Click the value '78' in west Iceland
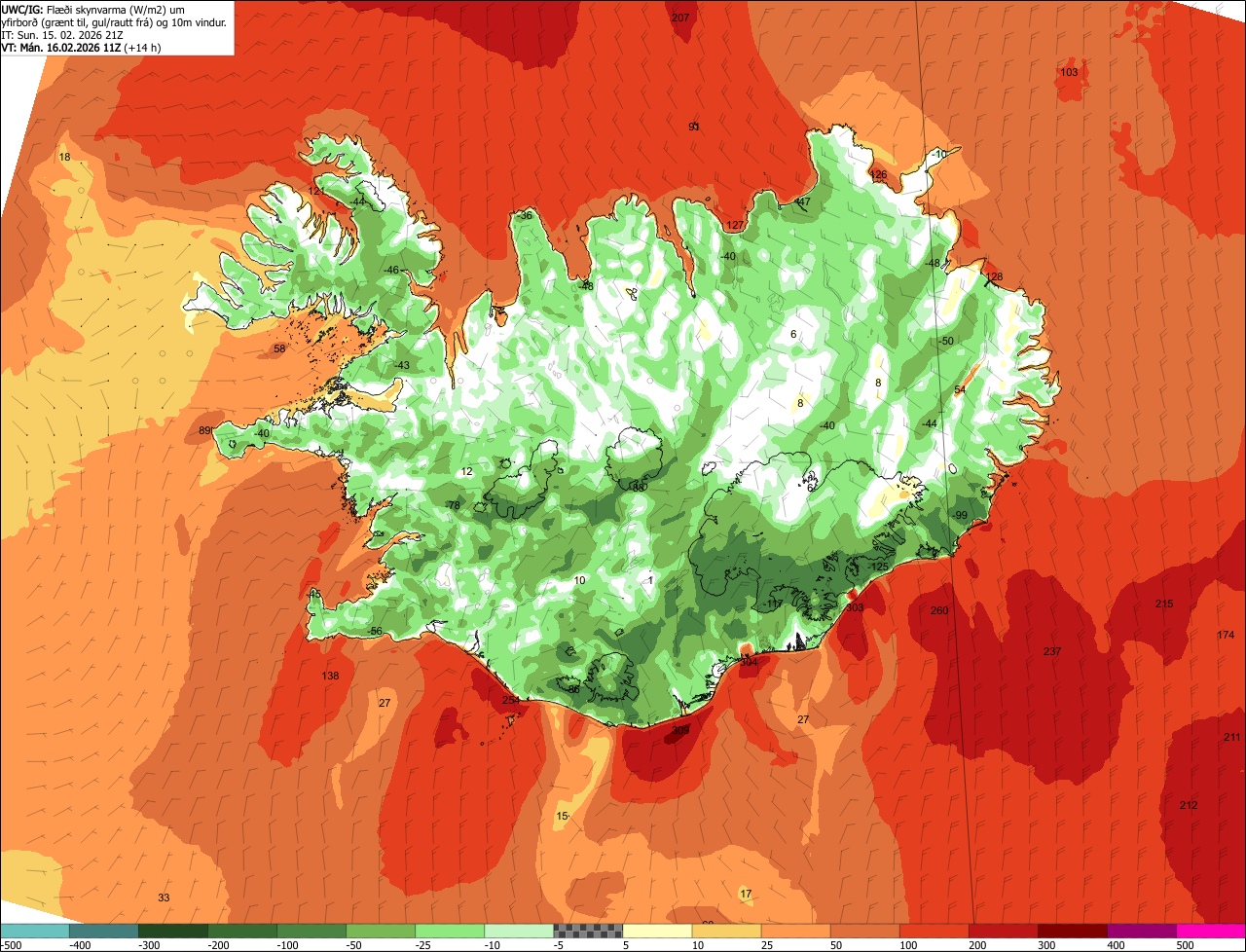Screen dimensions: 1246x952 (453, 506)
